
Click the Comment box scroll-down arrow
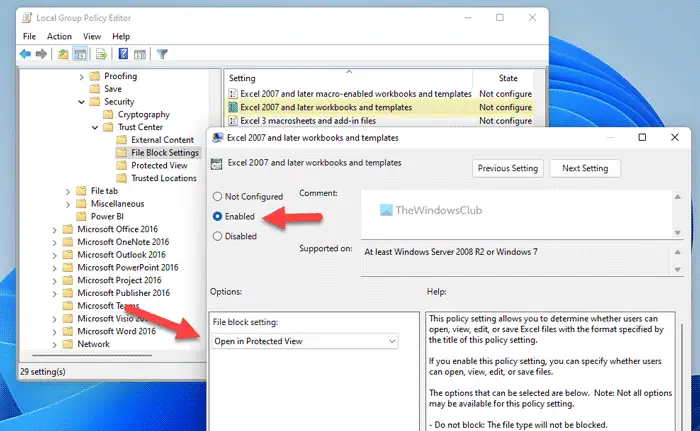tap(678, 233)
